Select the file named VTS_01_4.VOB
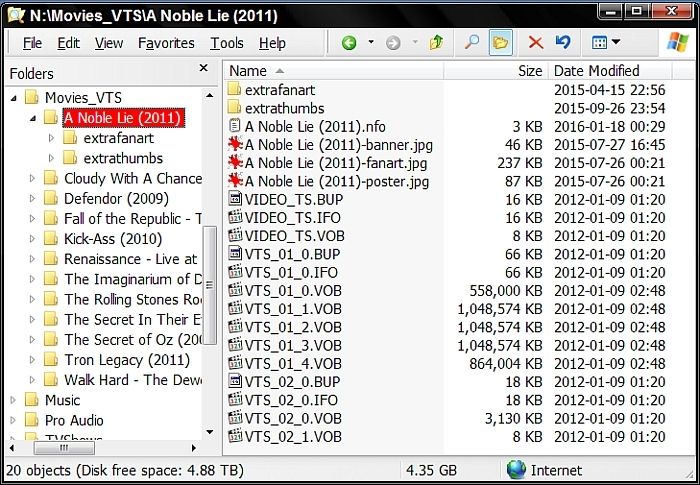The width and height of the screenshot is (700, 485). click(293, 364)
